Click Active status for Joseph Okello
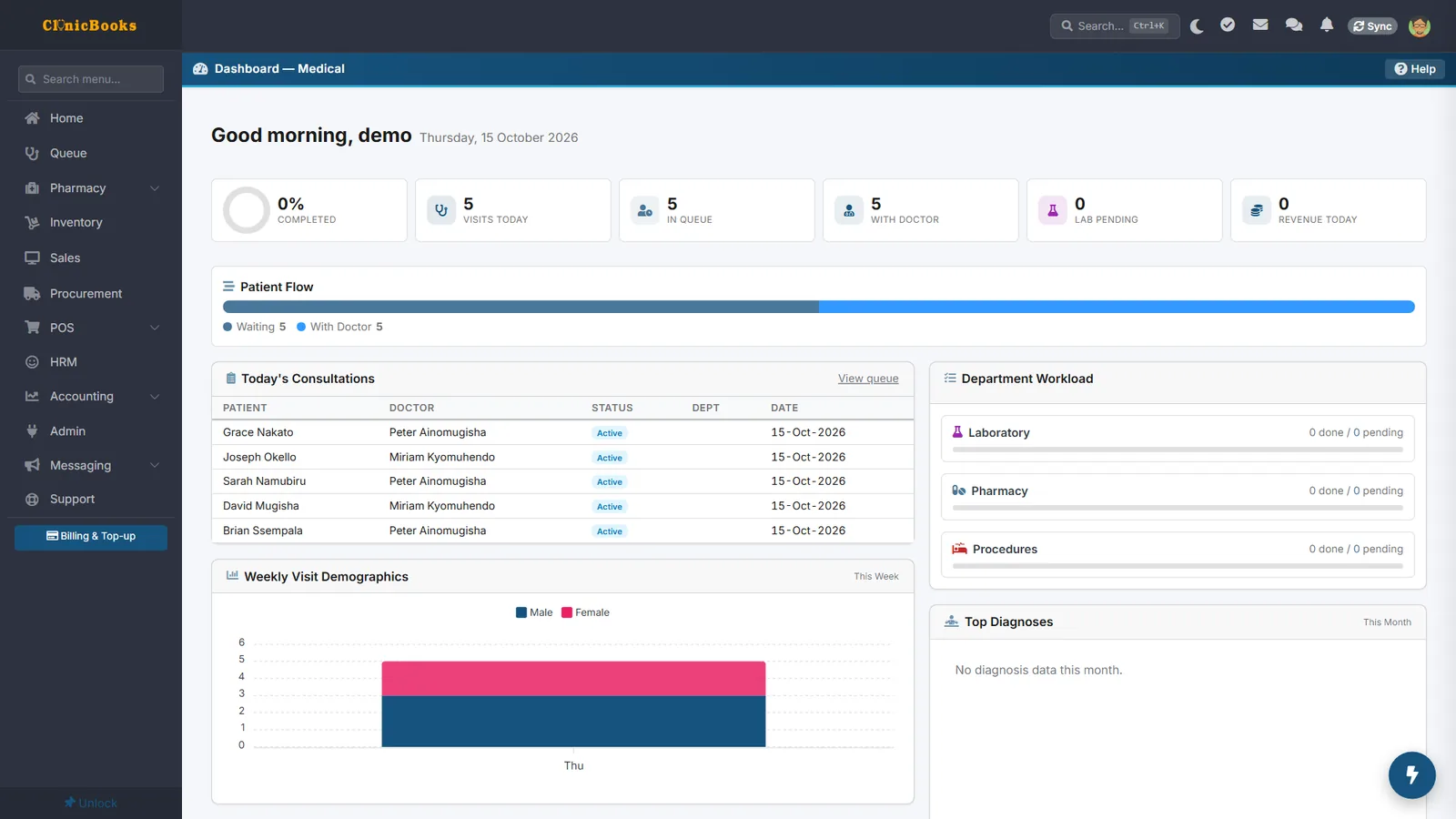 tap(610, 458)
